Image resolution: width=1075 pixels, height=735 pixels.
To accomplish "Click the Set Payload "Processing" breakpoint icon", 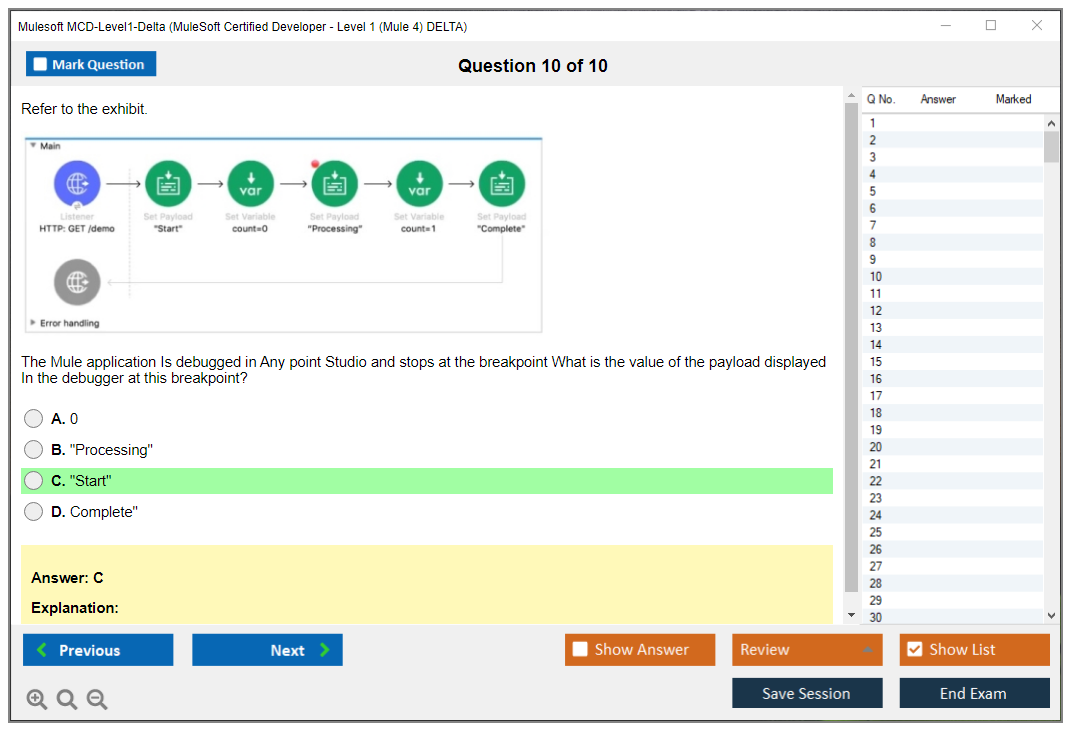I will point(335,184).
